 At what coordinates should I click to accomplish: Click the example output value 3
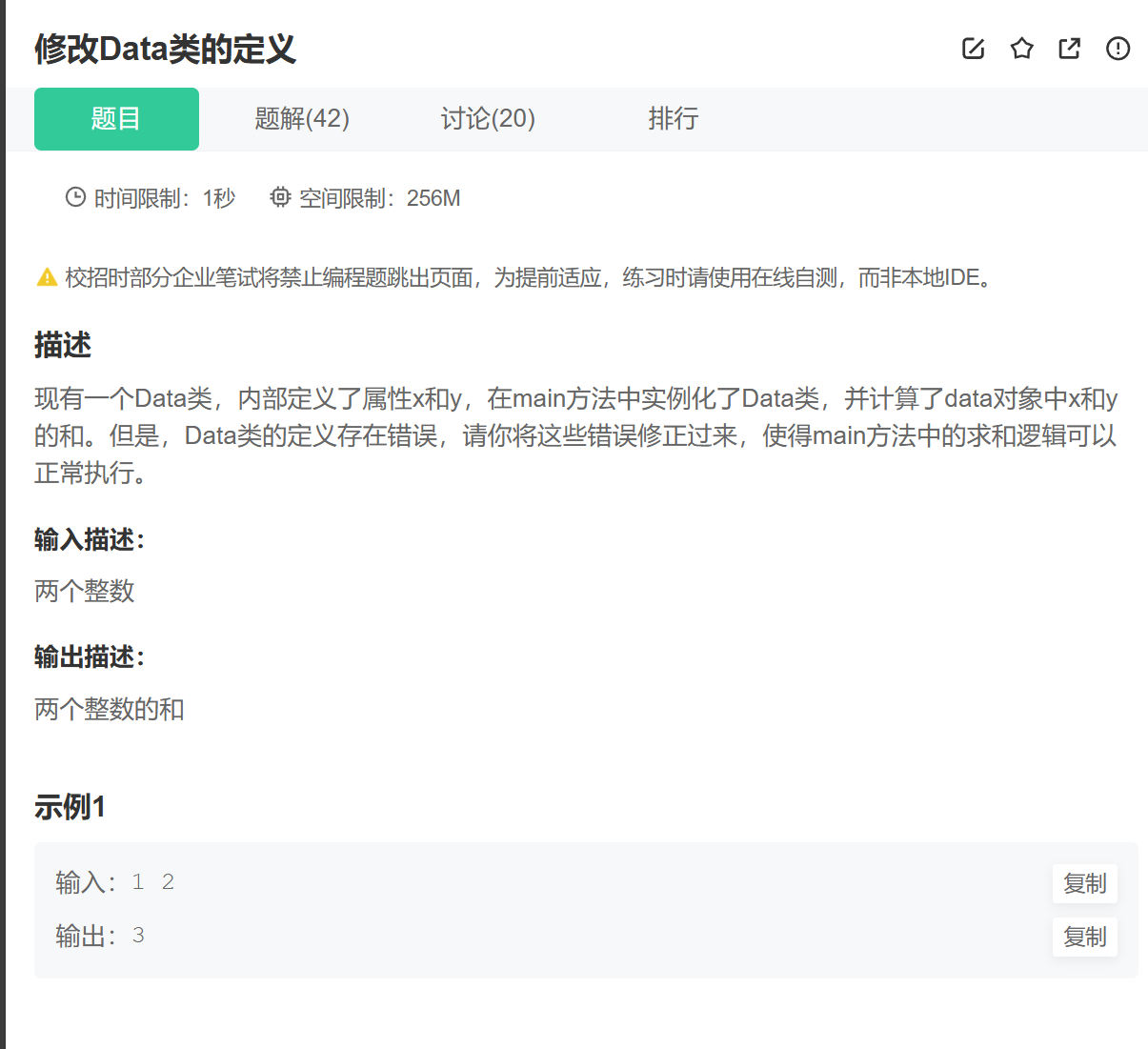point(138,936)
